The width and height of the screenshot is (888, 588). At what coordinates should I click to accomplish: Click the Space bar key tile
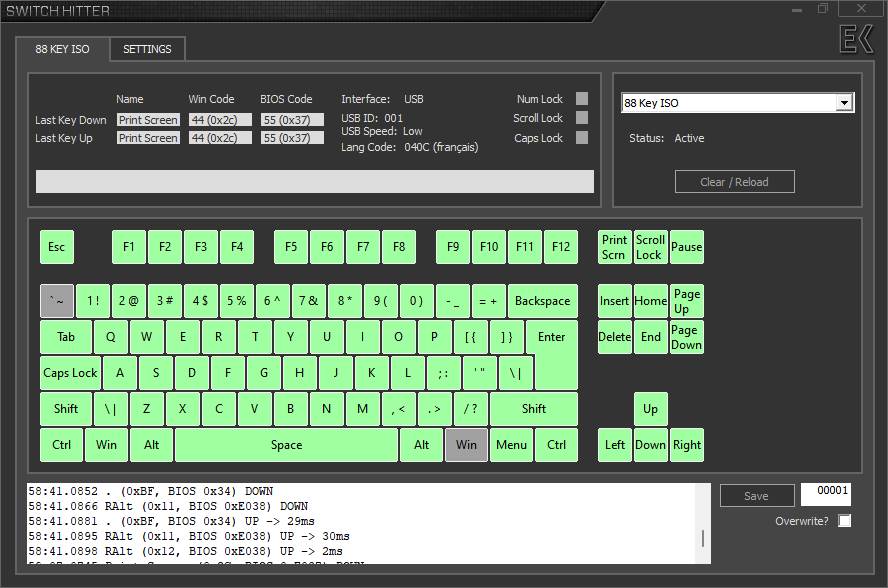[x=287, y=445]
